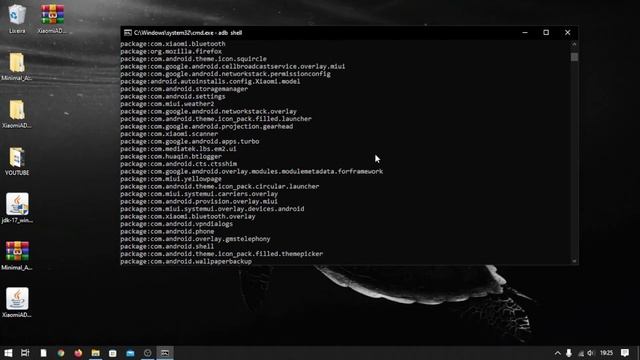Open the network tray icon
Viewport: 640px width, 360px height.
(580, 353)
